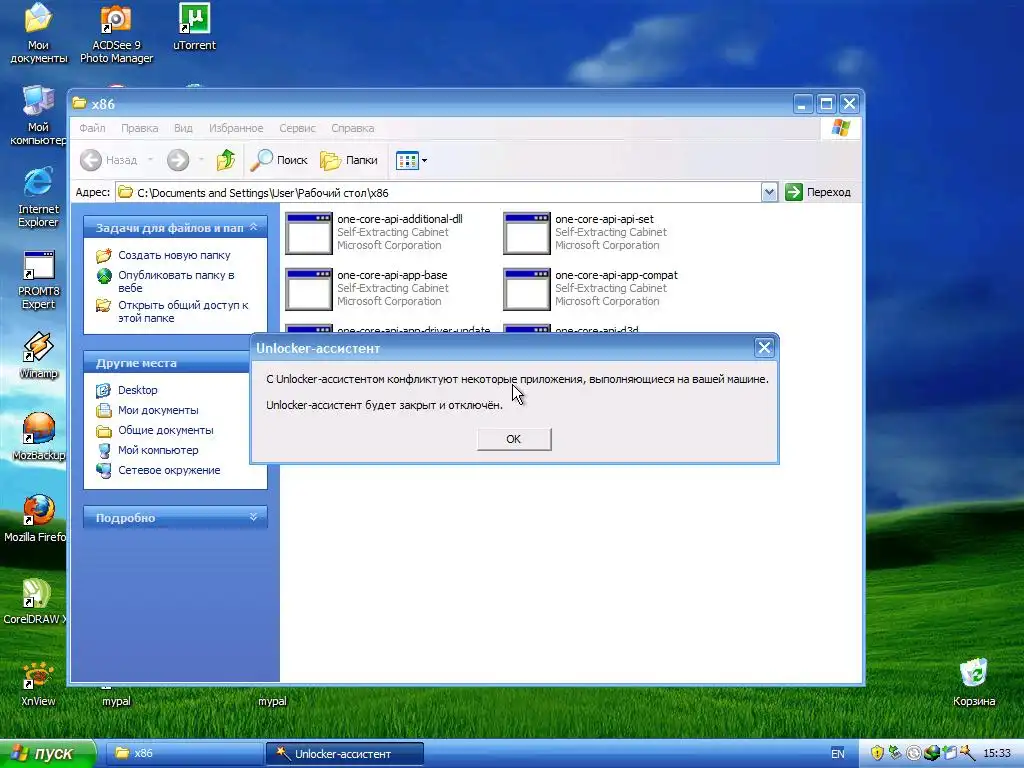Open Мой компьютер in Другие места

(x=158, y=450)
